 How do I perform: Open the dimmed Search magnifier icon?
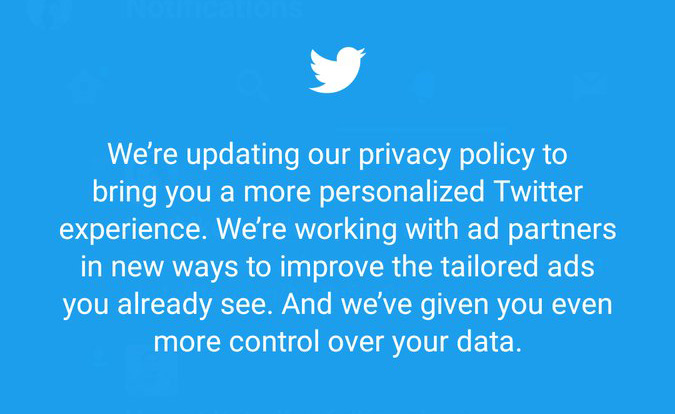coord(252,87)
